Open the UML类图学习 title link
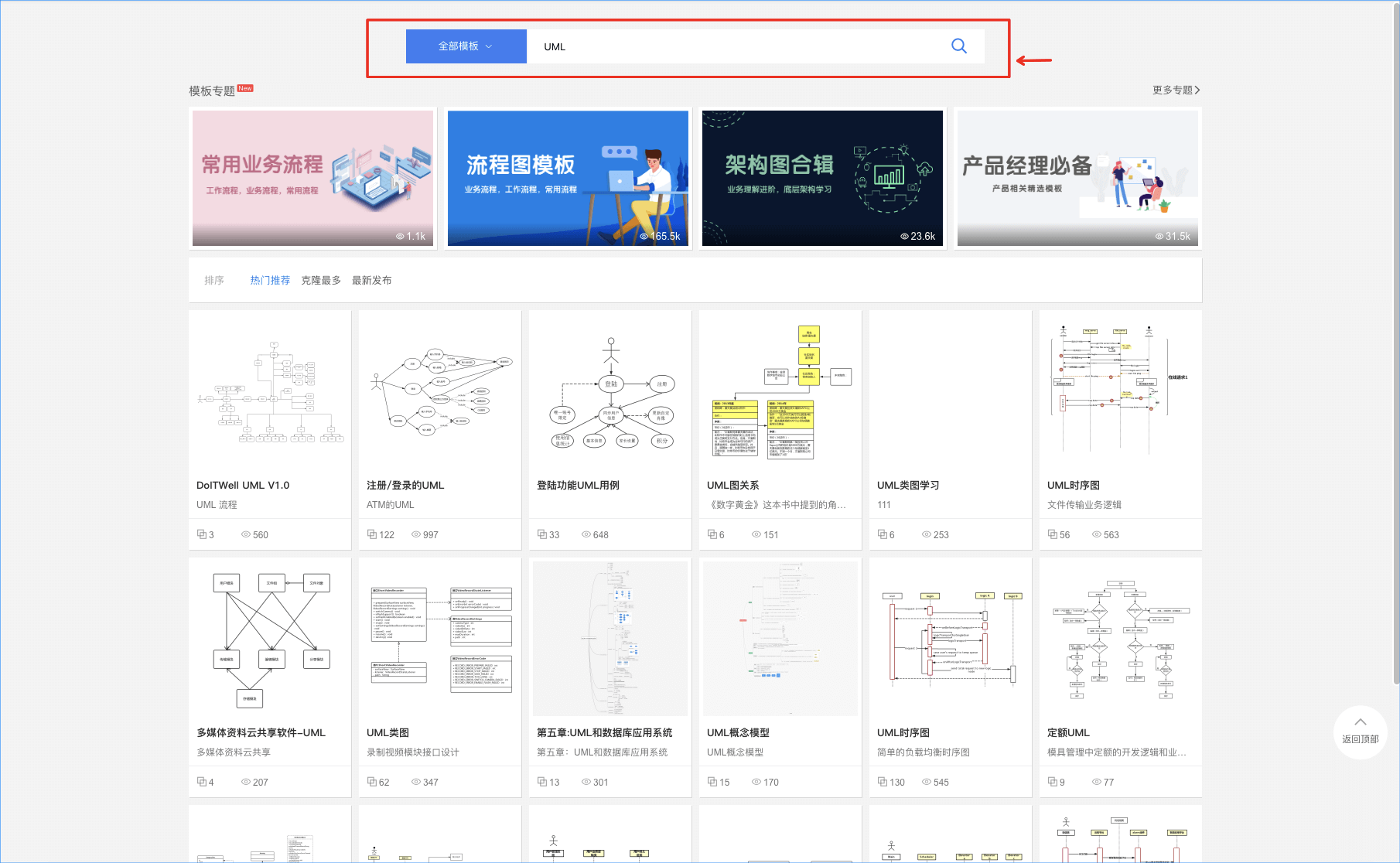Screen dimensions: 1400x863 908,486
